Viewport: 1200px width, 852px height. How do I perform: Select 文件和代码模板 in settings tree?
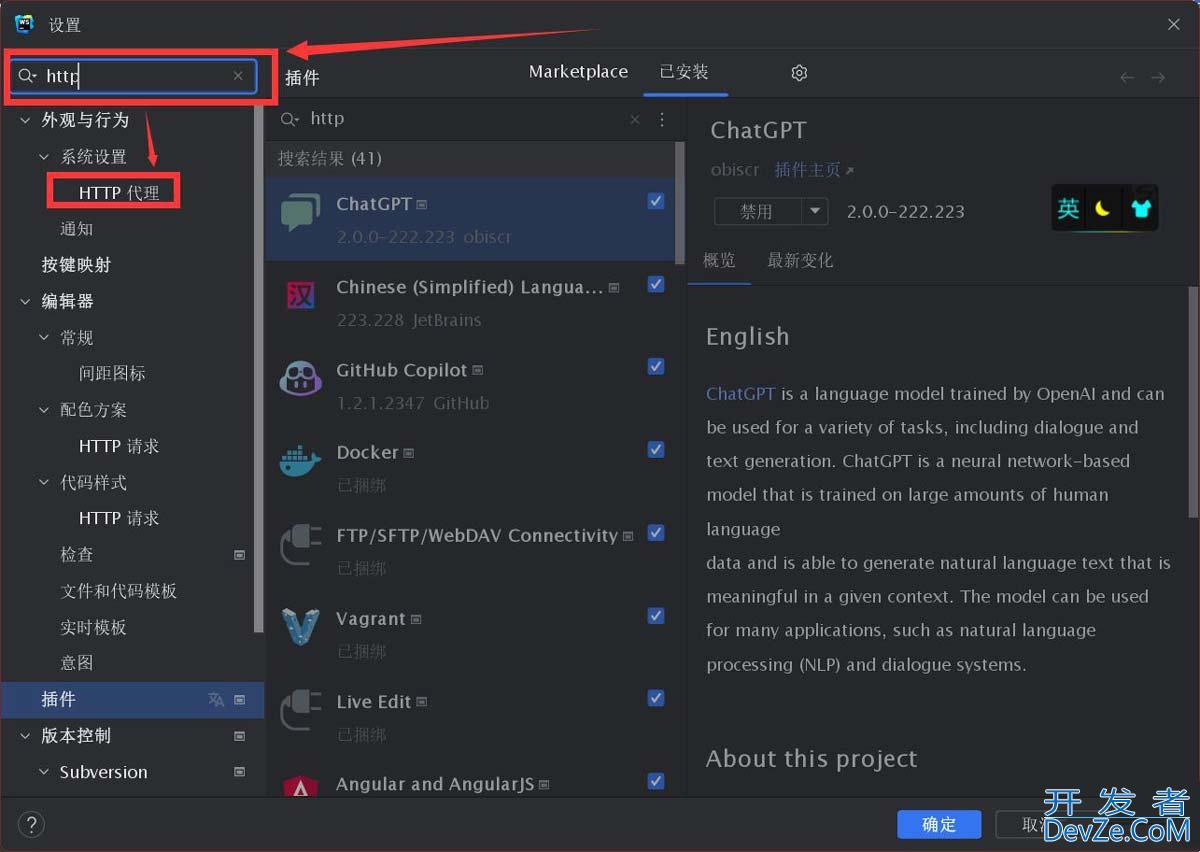click(118, 591)
